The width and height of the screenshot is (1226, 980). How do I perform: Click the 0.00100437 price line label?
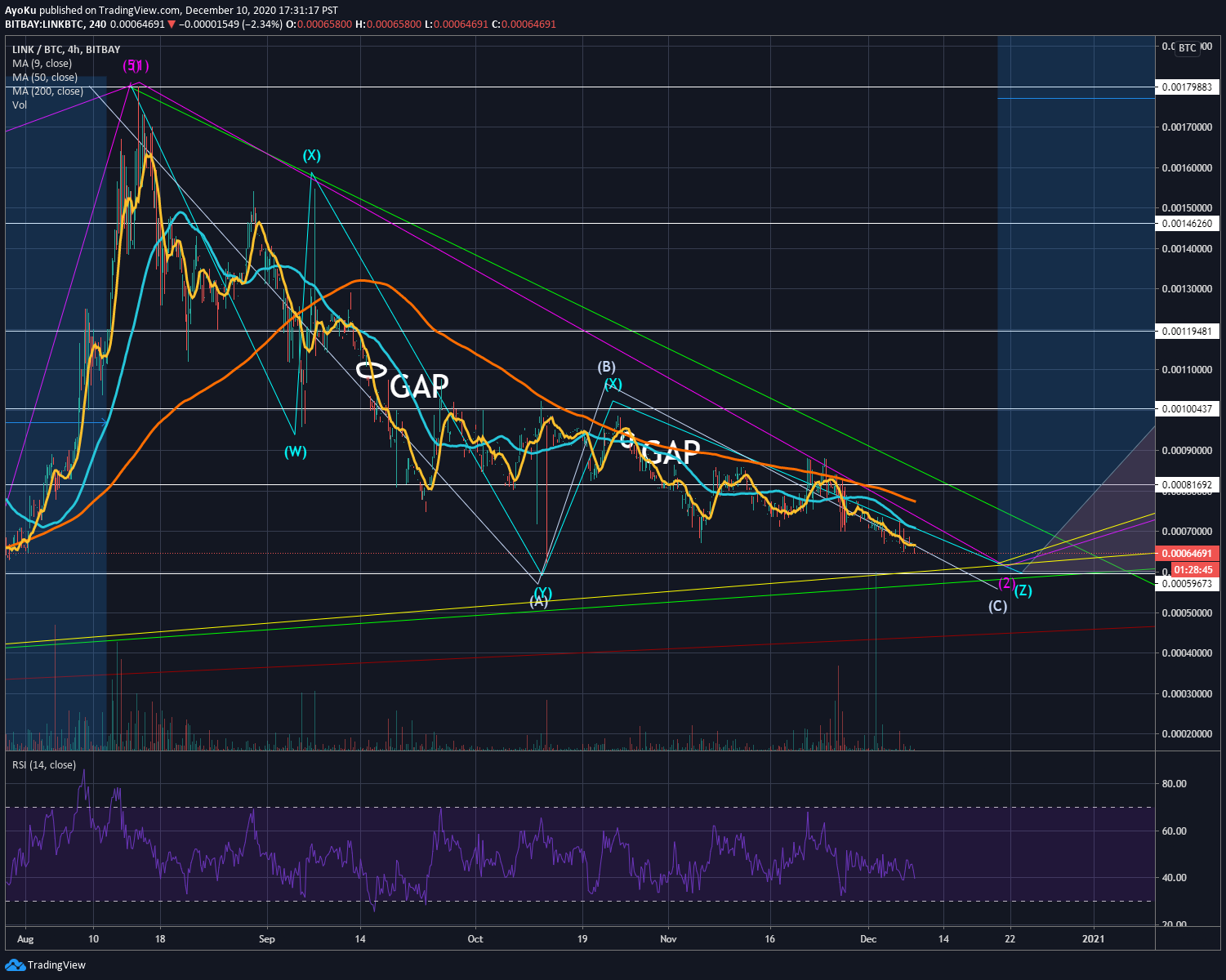pos(1188,408)
